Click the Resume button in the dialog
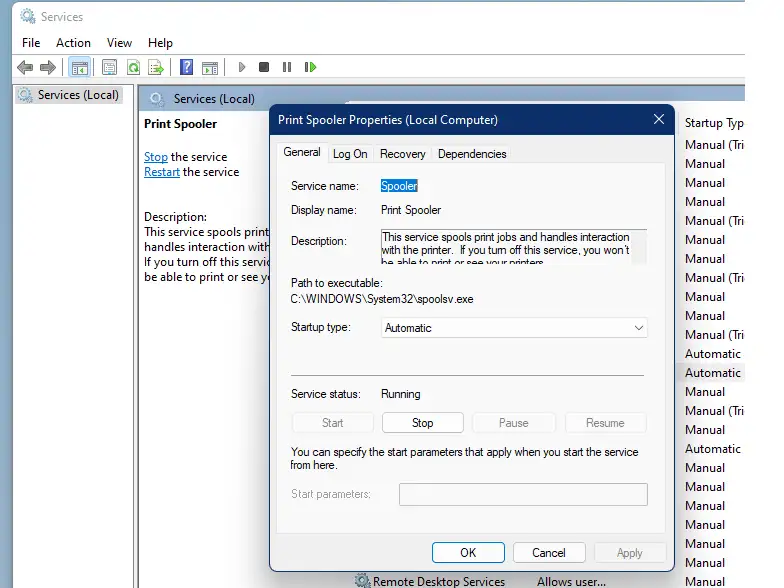This screenshot has height=588, width=784. tap(605, 423)
